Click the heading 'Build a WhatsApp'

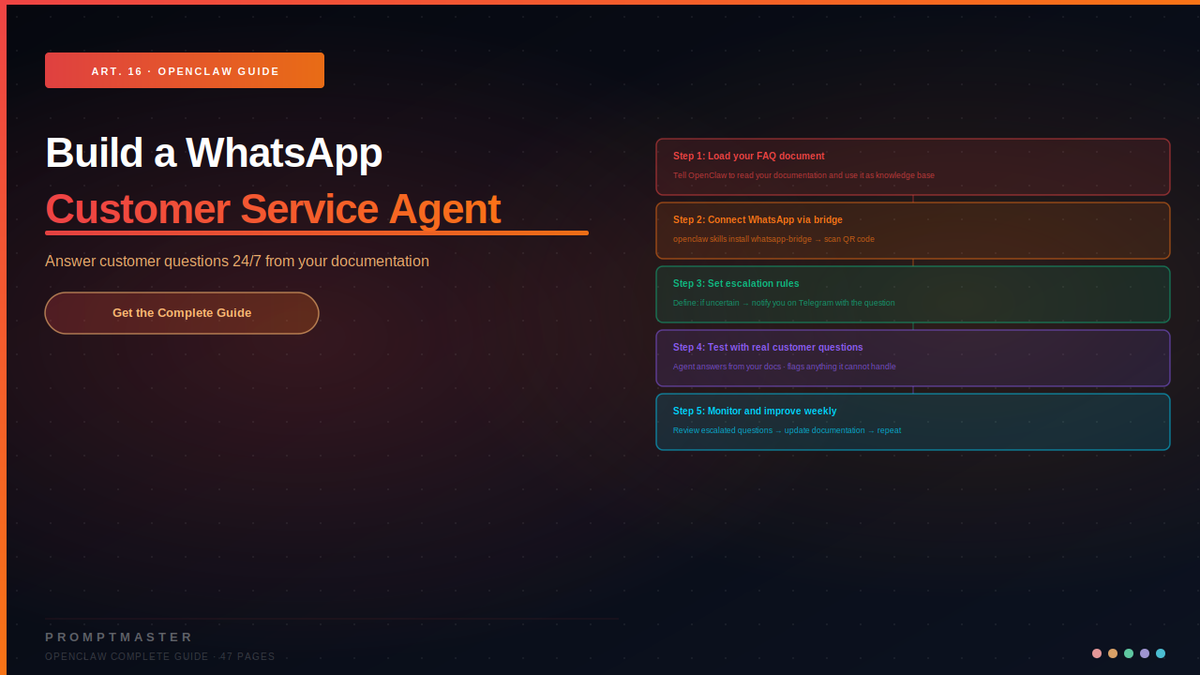(214, 153)
